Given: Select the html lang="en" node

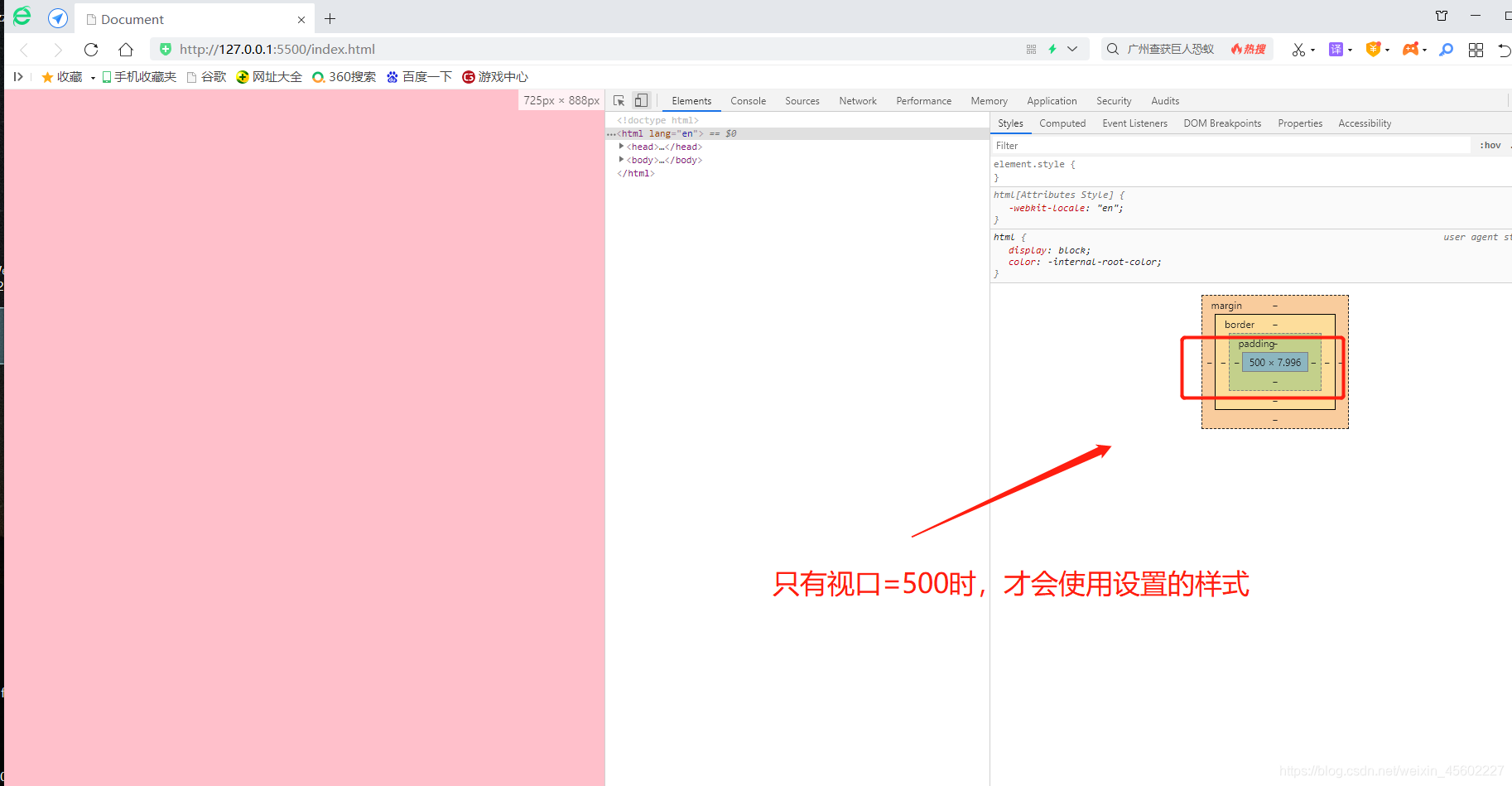Looking at the screenshot, I should click(798, 133).
